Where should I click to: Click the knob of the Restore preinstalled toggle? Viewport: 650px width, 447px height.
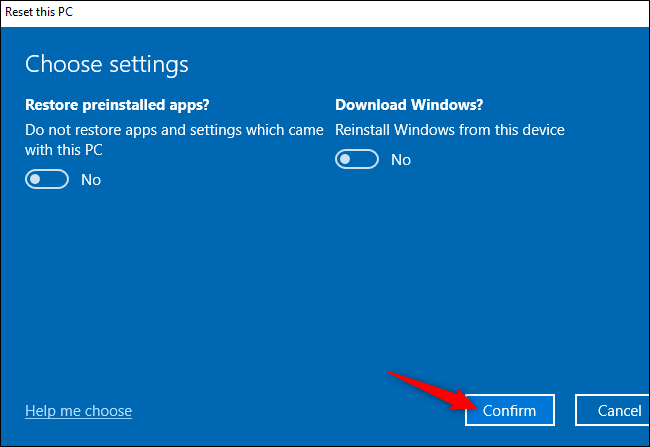tap(37, 180)
